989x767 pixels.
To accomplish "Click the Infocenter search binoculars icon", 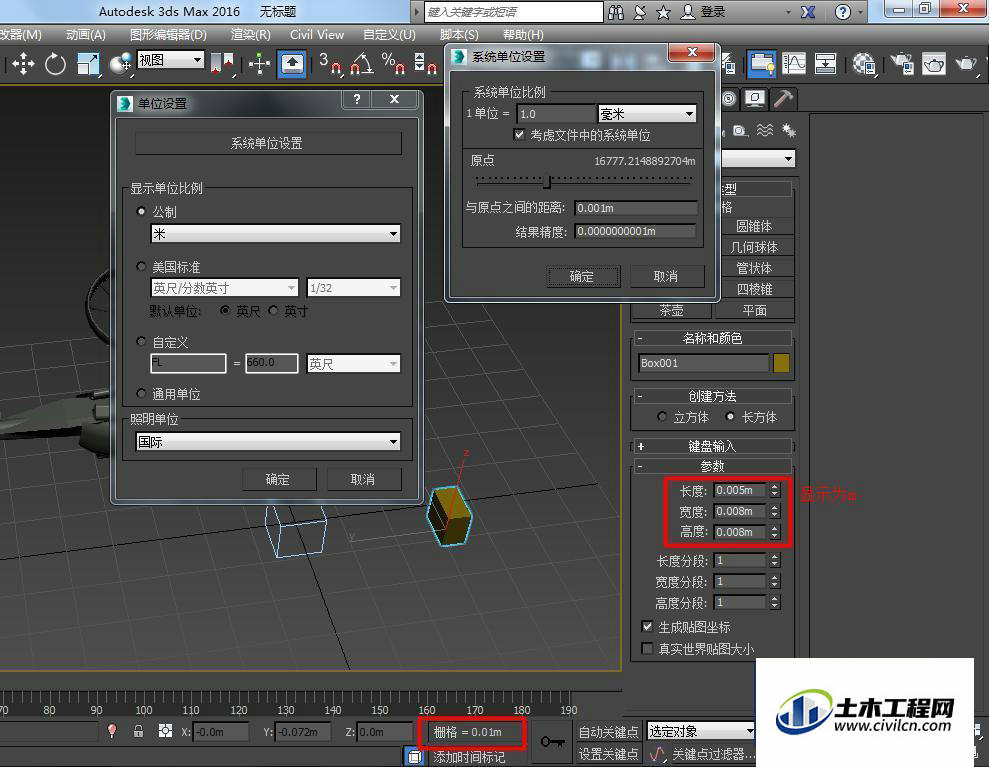I will click(616, 12).
